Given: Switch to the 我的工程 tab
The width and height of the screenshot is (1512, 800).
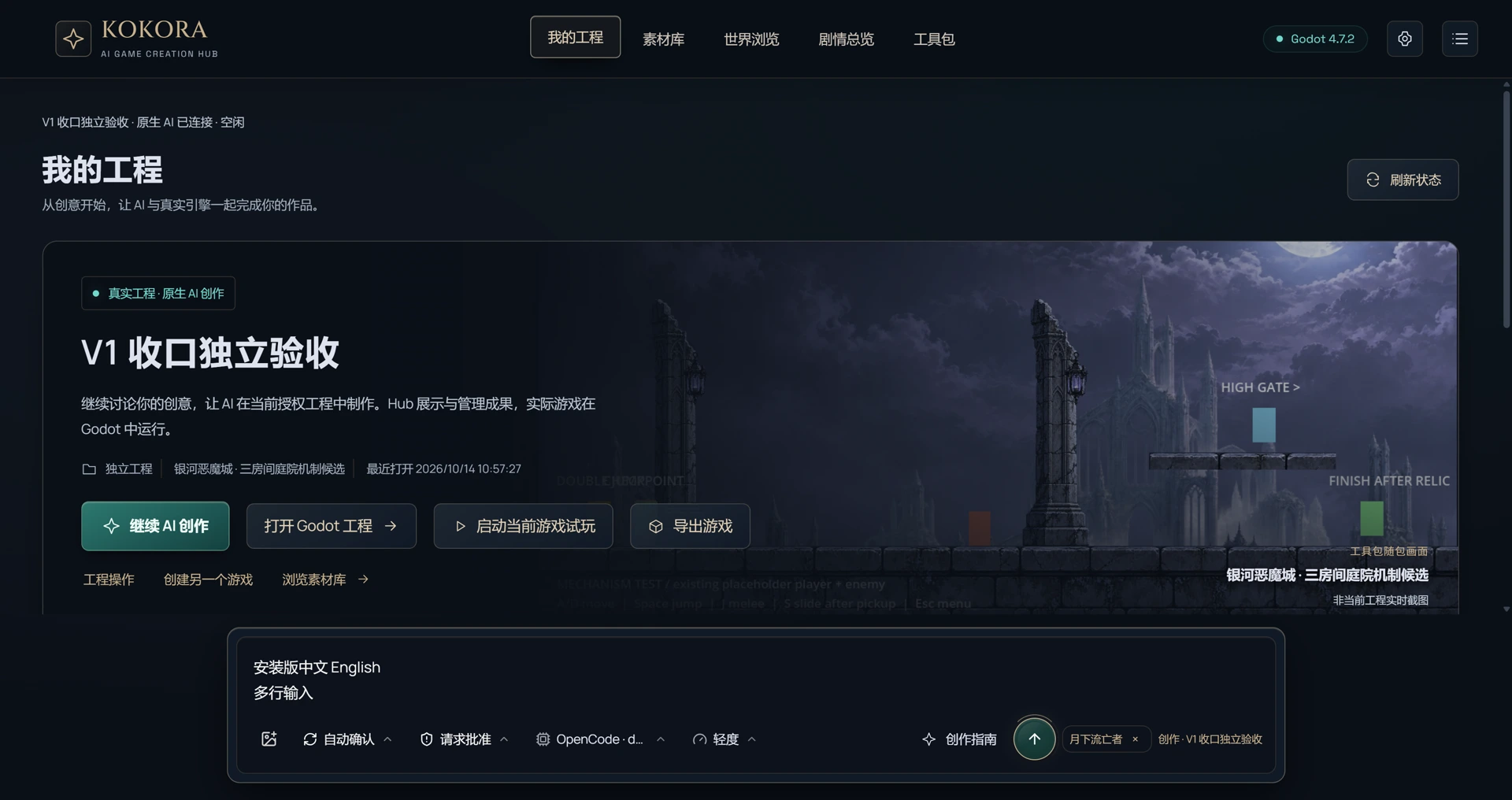Looking at the screenshot, I should 575,37.
